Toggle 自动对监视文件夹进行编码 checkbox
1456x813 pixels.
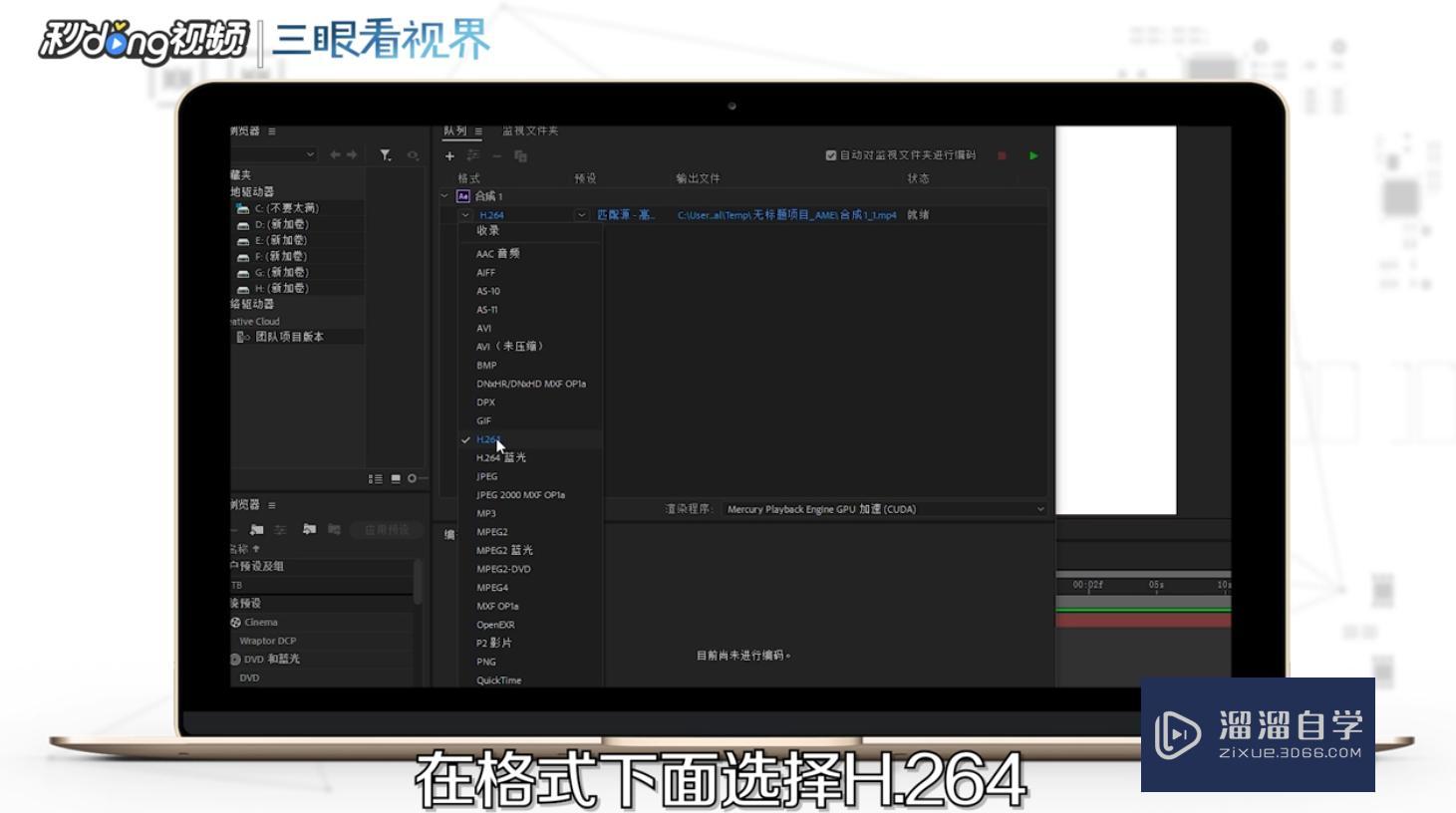click(x=830, y=155)
